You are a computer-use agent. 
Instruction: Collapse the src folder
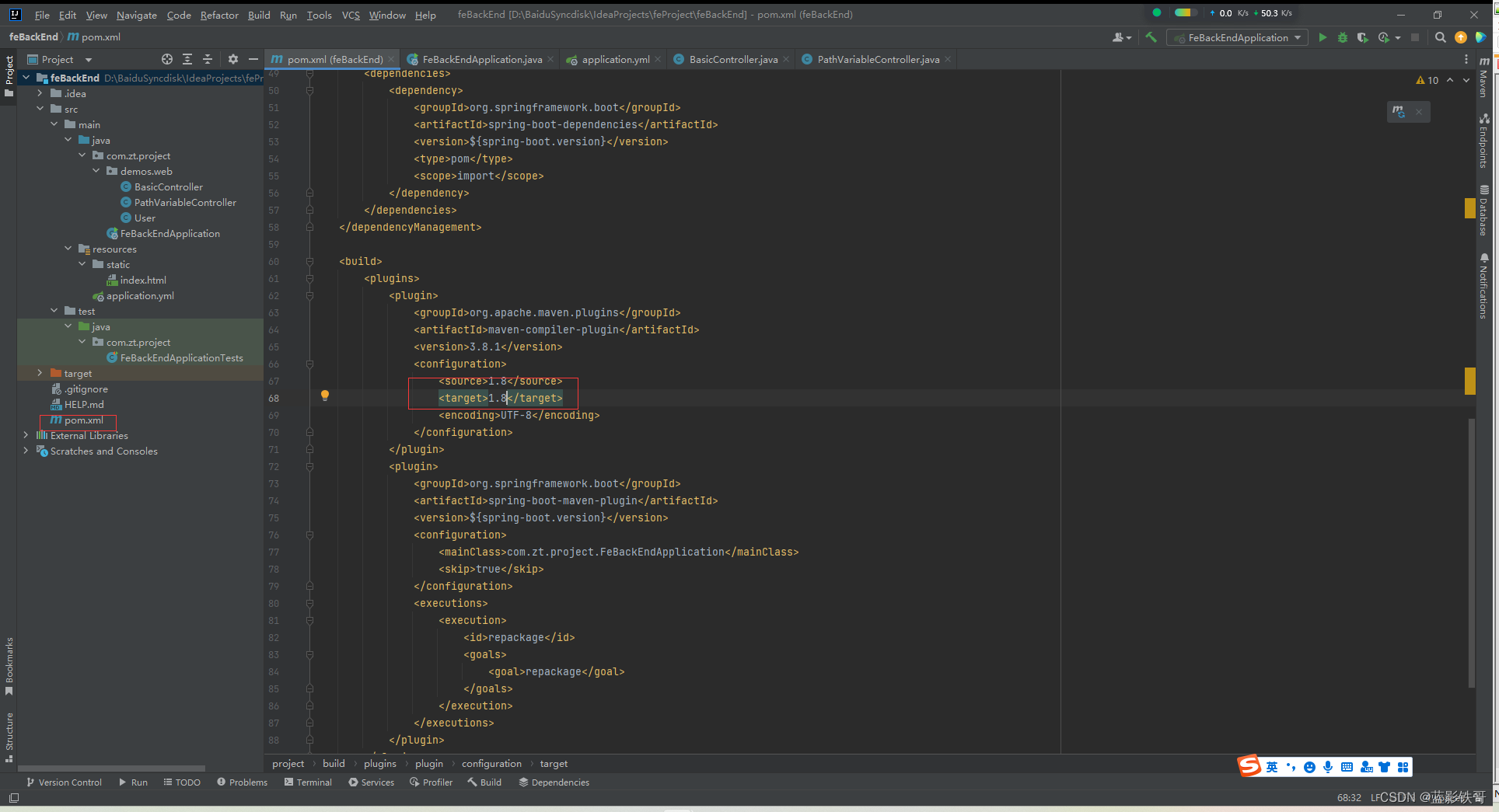pos(40,109)
